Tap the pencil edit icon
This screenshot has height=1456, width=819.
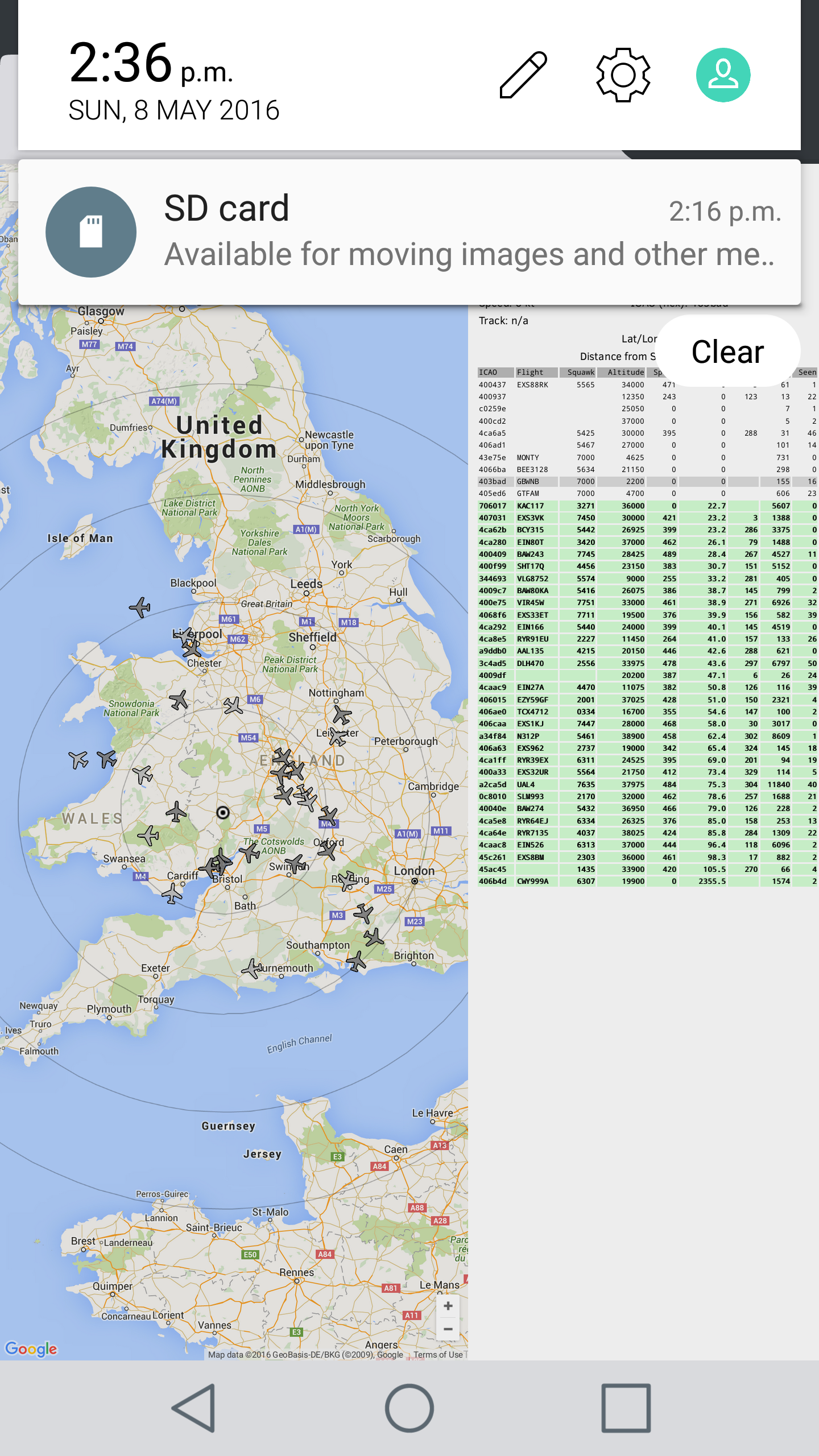point(523,75)
